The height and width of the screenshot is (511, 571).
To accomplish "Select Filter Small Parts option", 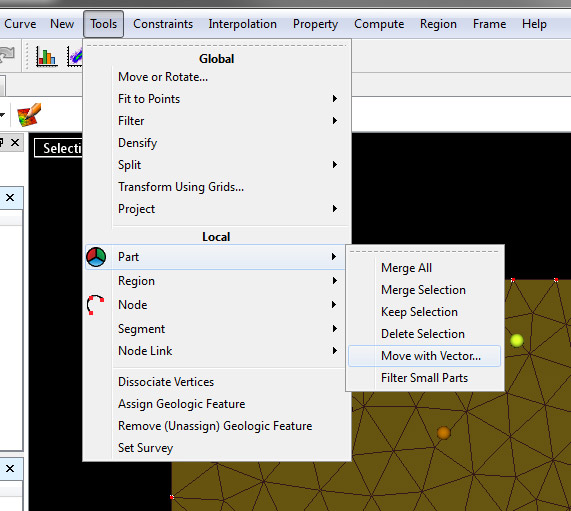I will pyautogui.click(x=424, y=378).
